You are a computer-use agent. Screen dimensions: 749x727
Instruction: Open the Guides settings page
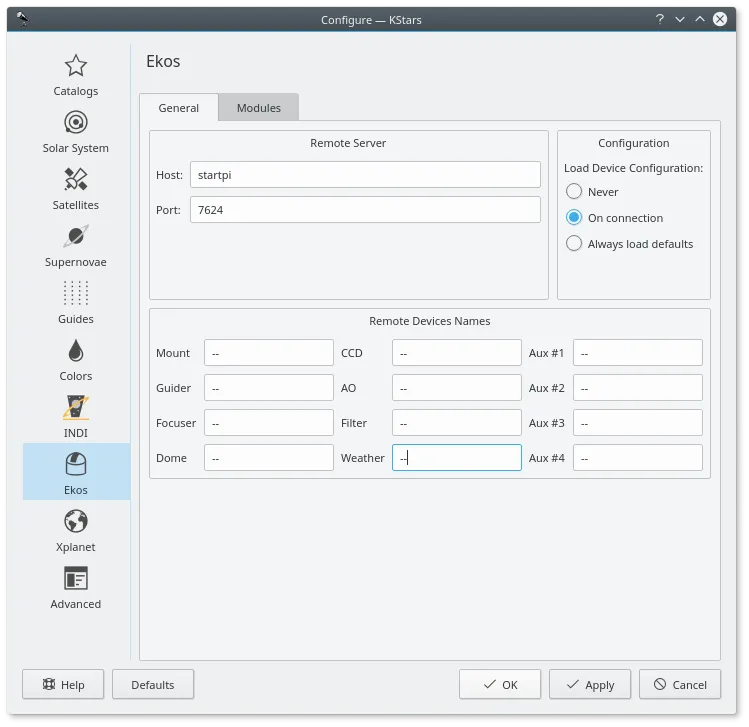click(x=75, y=302)
